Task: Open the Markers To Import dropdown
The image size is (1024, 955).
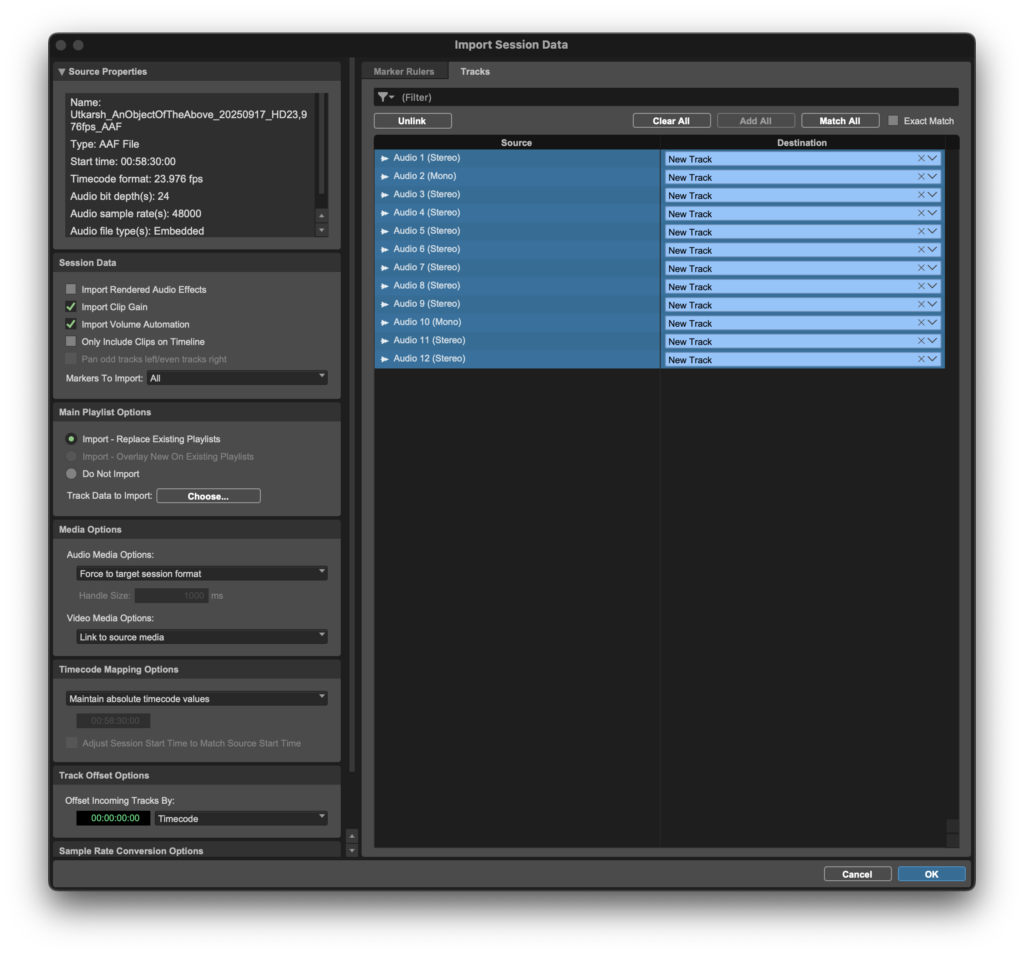Action: click(237, 378)
